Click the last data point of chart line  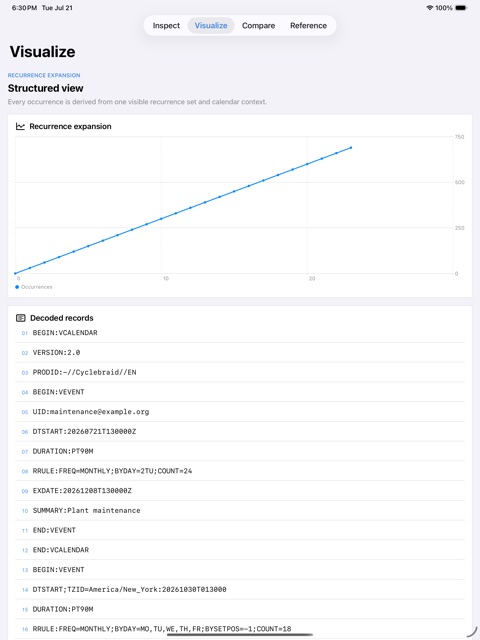pyautogui.click(x=351, y=148)
